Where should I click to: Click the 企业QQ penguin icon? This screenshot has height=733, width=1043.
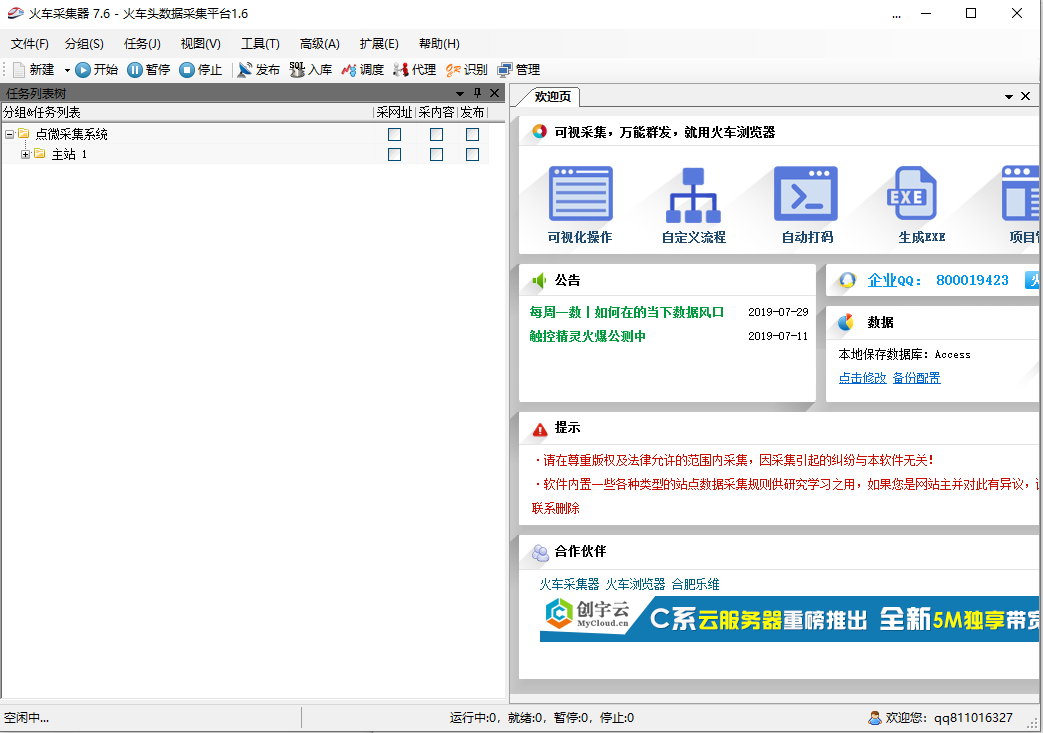(847, 280)
